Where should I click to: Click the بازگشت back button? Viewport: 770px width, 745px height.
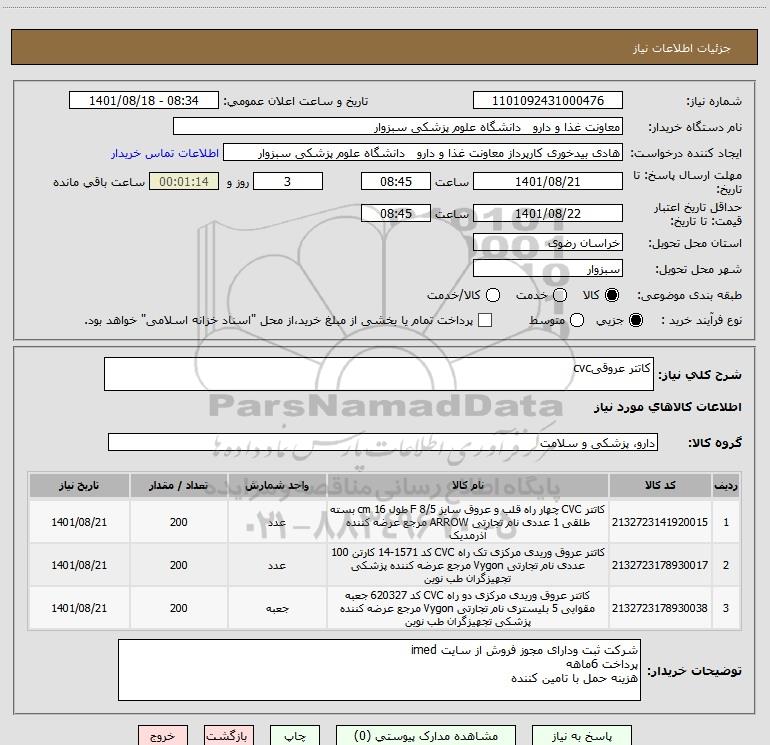(x=229, y=736)
